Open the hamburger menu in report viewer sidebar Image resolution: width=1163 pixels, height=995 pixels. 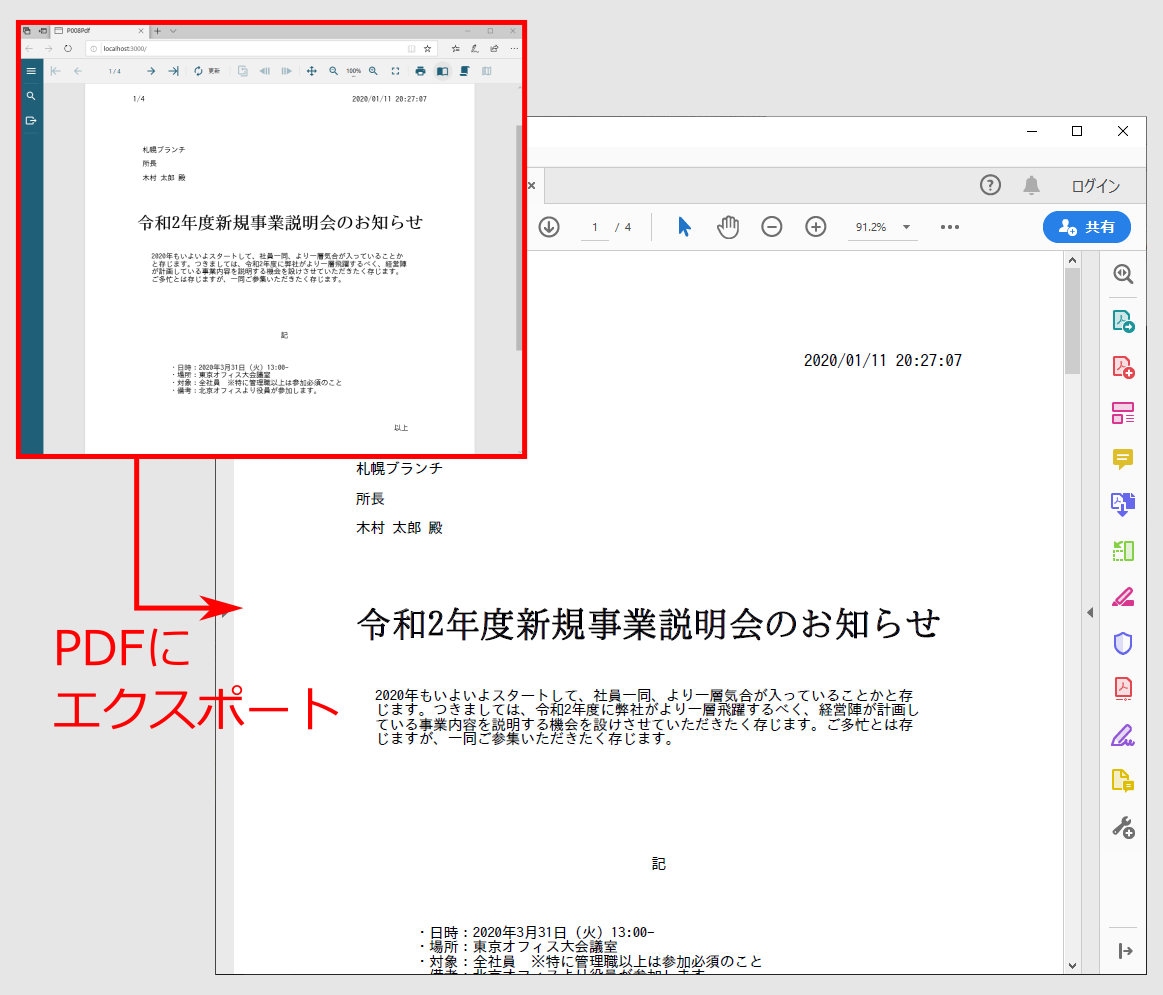coord(31,71)
